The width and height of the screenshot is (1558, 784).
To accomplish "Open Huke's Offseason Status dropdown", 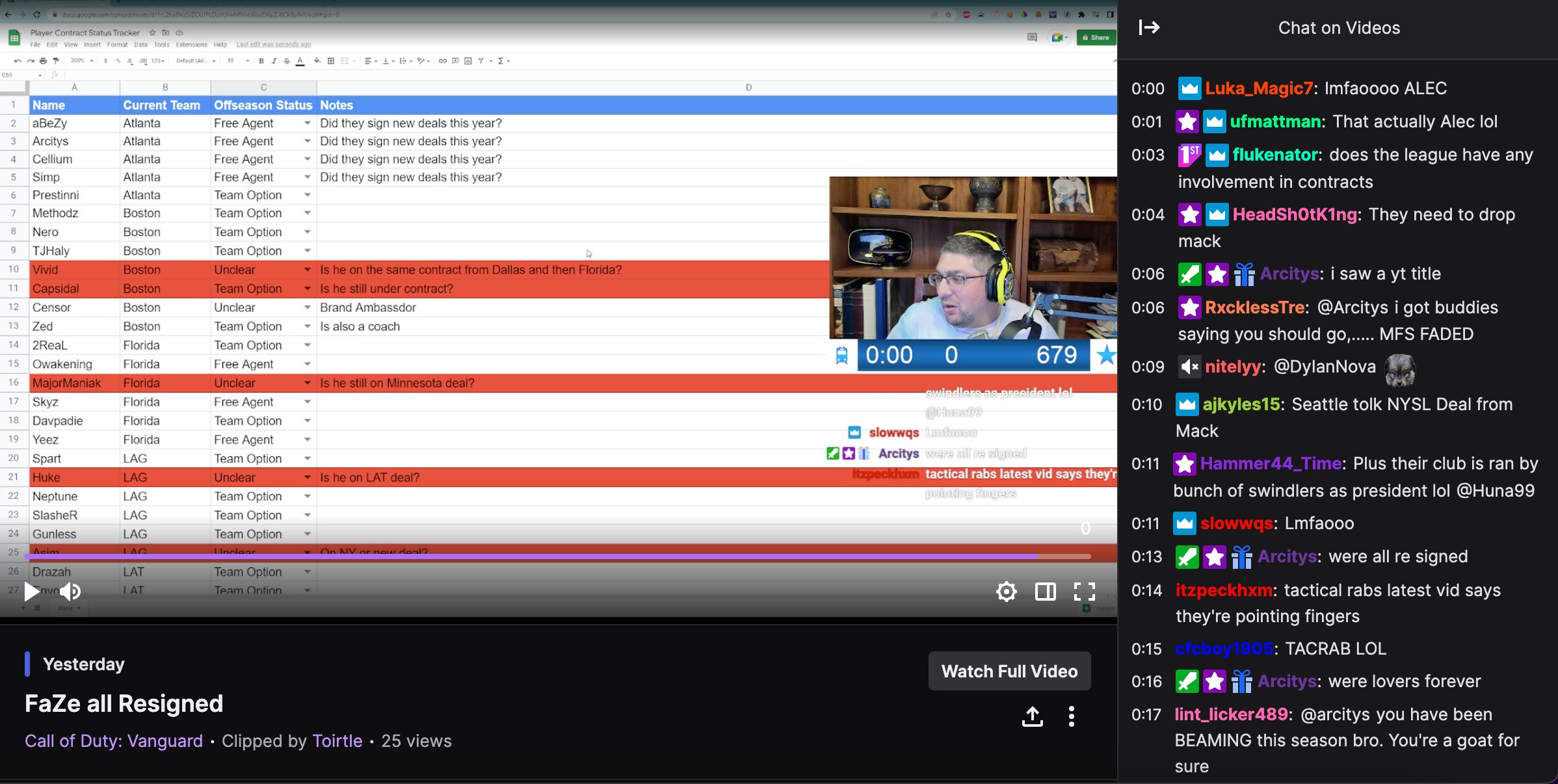I will tap(308, 477).
